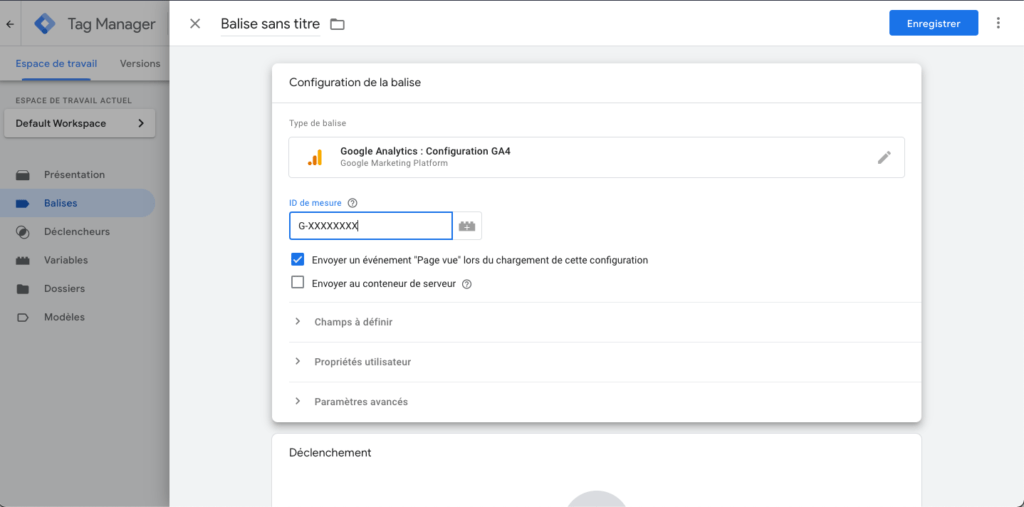Switch to Espace de travail tab
Viewport: 1024px width, 507px height.
pyautogui.click(x=56, y=63)
